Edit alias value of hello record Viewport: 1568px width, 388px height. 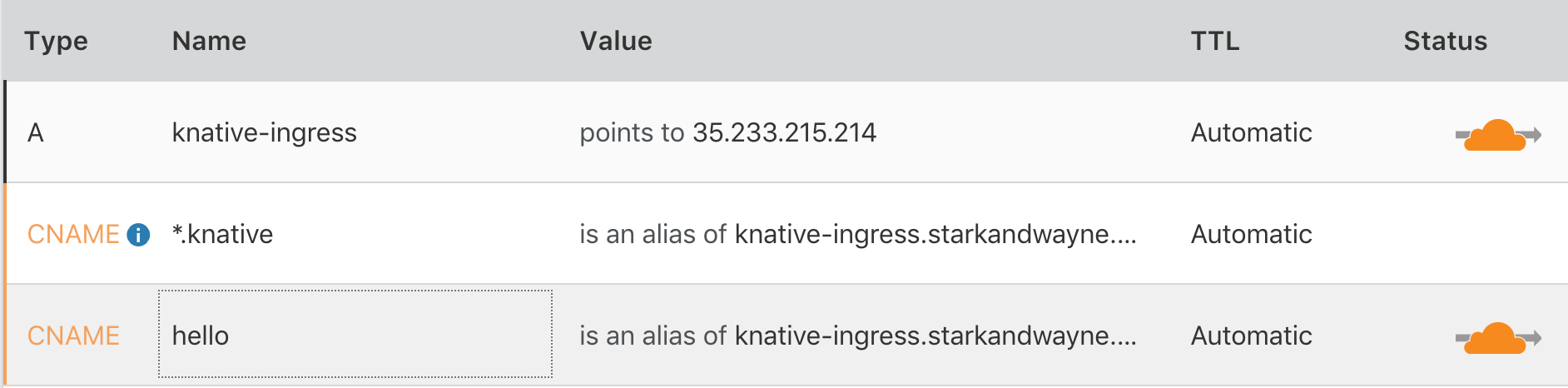pyautogui.click(x=857, y=336)
